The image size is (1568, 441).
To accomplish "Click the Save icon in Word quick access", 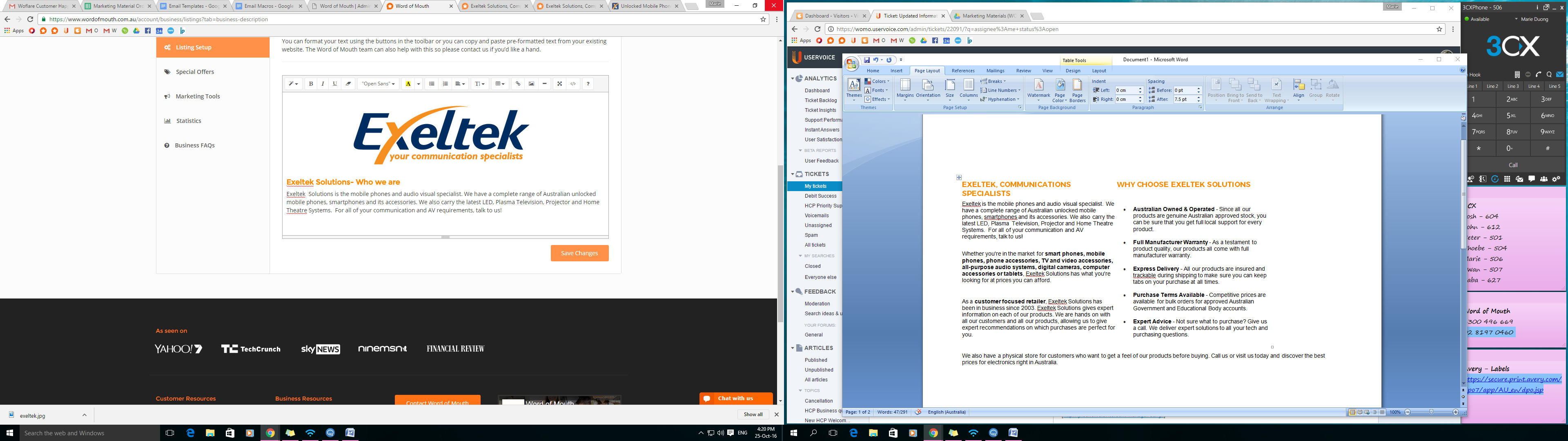I will (867, 60).
